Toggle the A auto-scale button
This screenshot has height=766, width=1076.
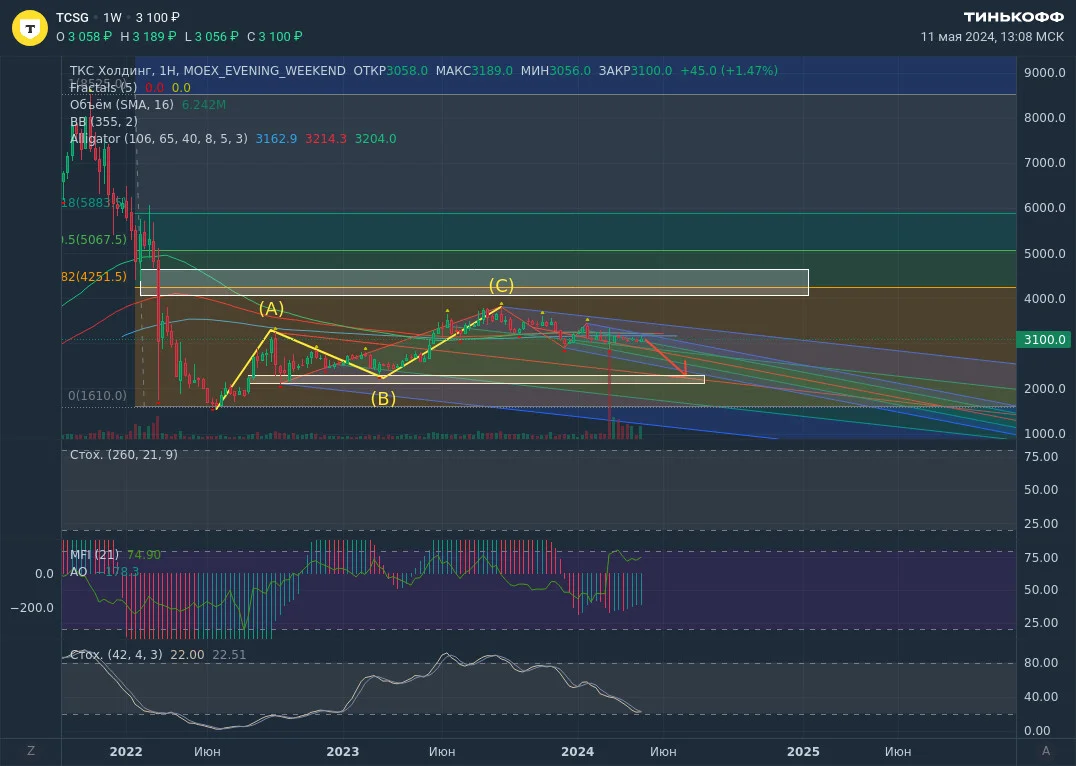1046,751
